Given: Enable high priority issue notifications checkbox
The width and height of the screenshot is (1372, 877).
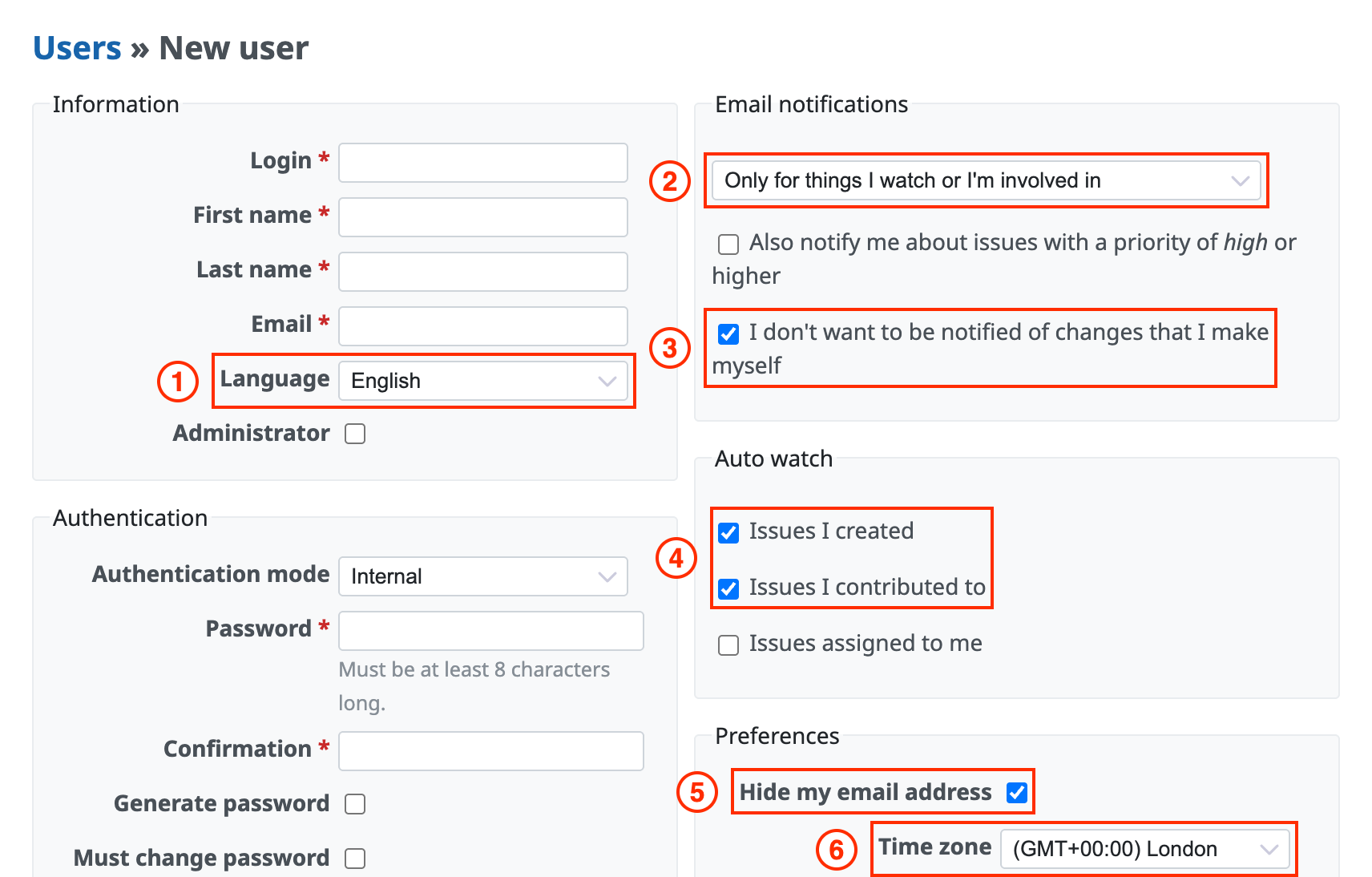Looking at the screenshot, I should pyautogui.click(x=728, y=244).
